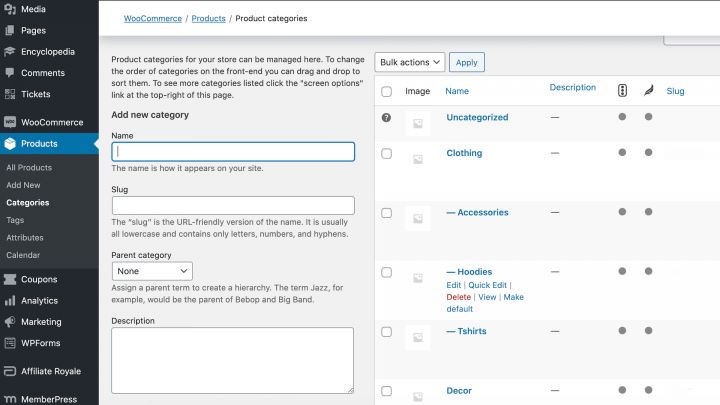Go to Tags submenu item
The image size is (720, 405).
point(15,220)
